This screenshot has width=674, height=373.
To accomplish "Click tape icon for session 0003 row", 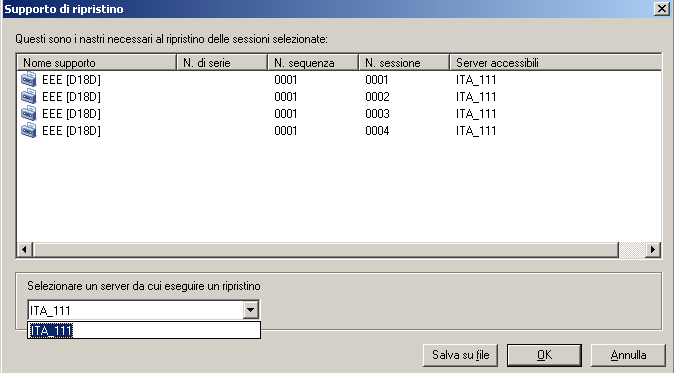I will [x=29, y=113].
